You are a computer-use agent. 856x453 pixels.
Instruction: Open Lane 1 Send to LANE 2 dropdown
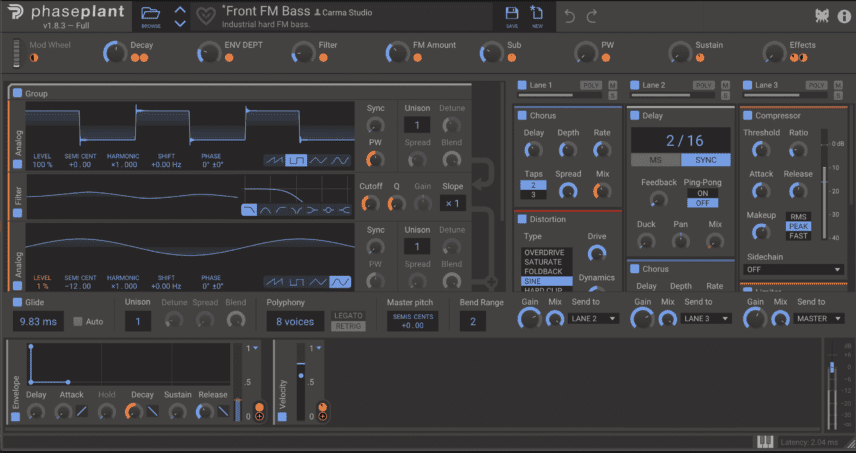click(x=593, y=318)
